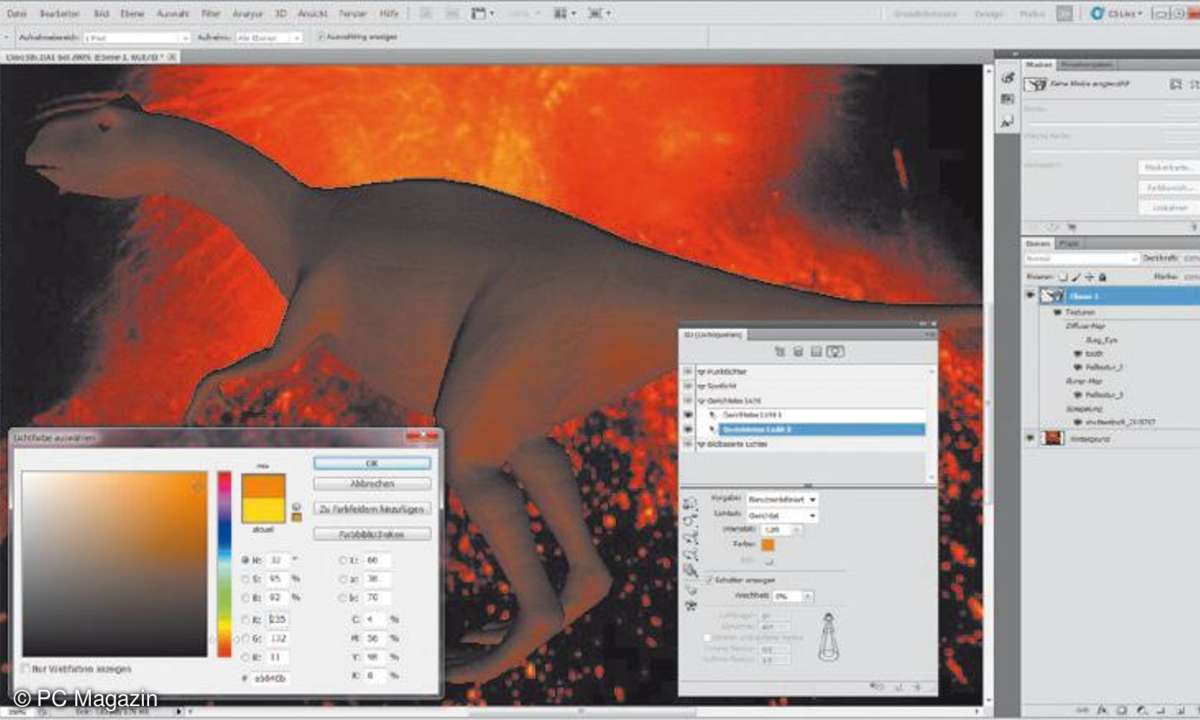The width and height of the screenshot is (1200, 720).
Task: Select the L (Lab lightness) radio button
Action: (345, 560)
